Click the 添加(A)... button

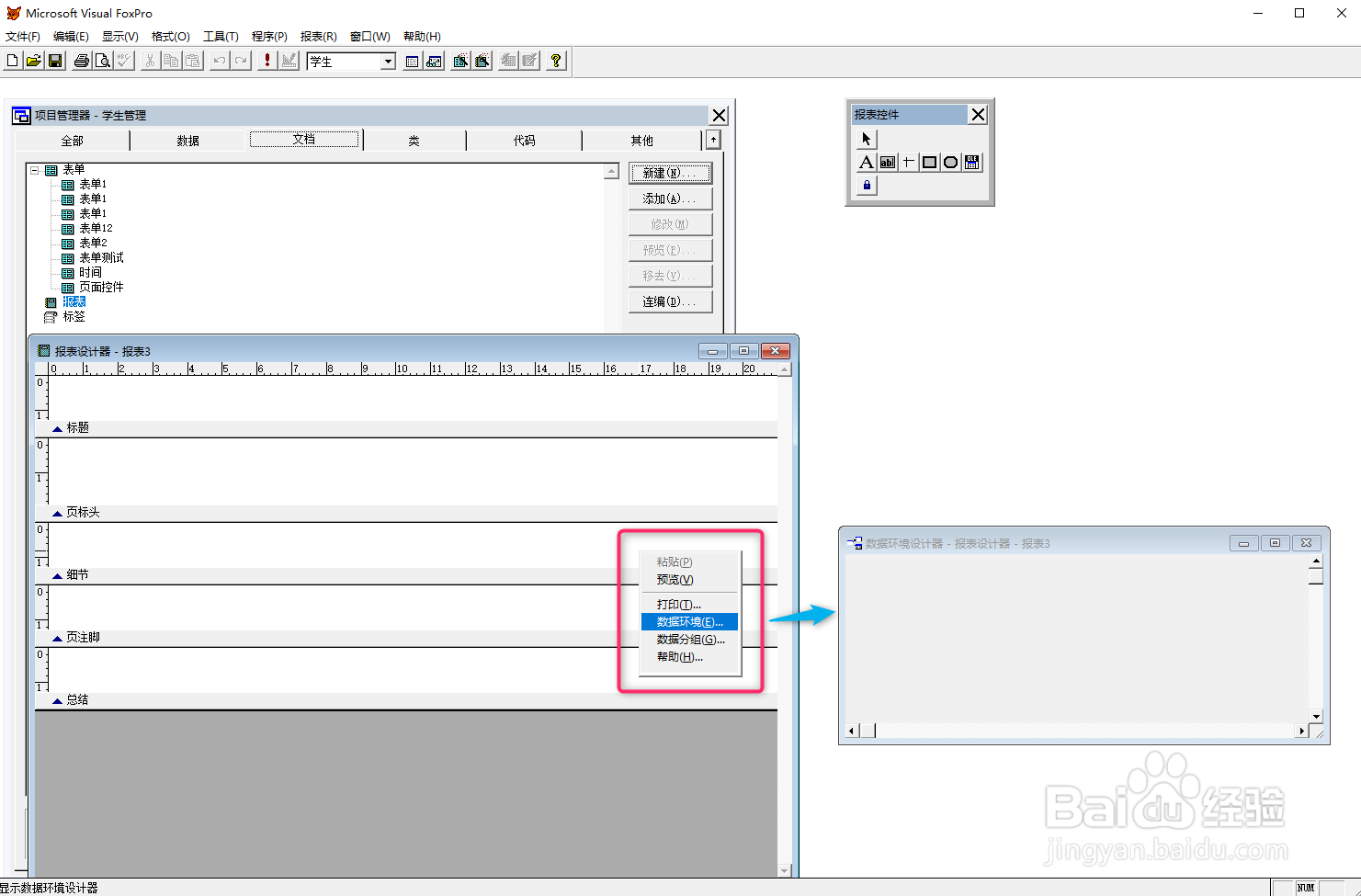pyautogui.click(x=671, y=198)
